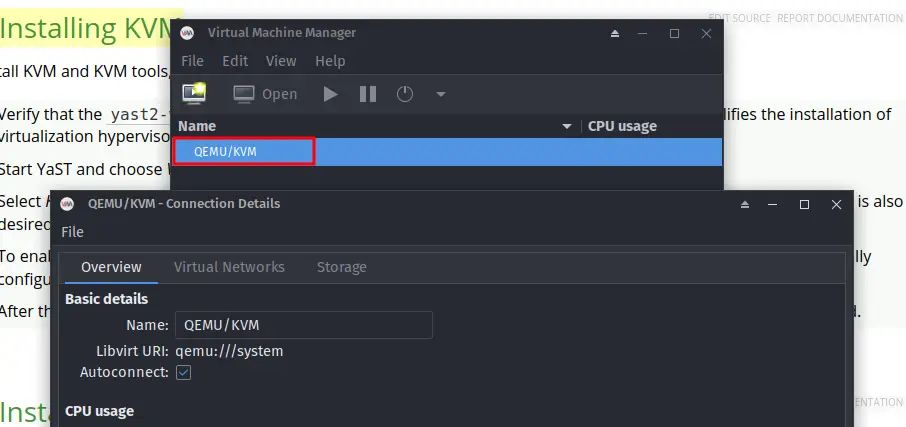Run the virtual machine with play button
This screenshot has height=427, width=906.
tap(331, 94)
